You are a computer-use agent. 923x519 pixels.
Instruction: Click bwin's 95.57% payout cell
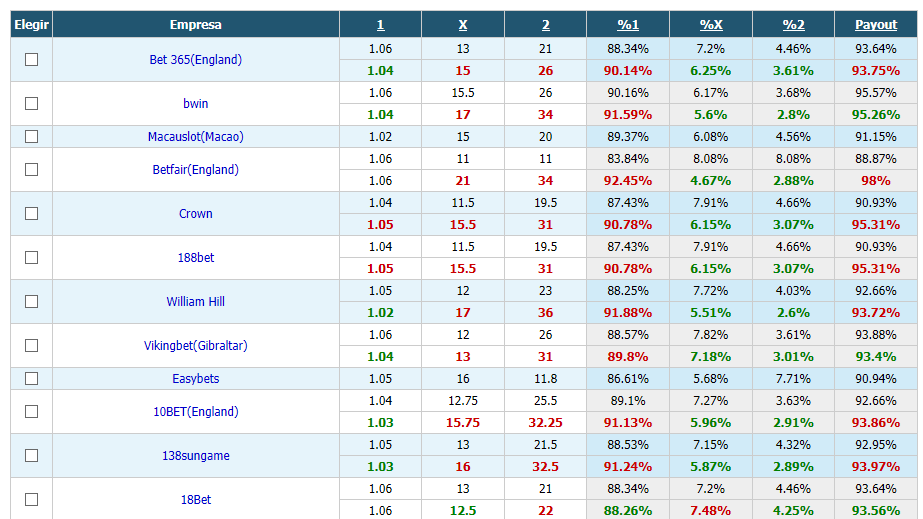coord(876,92)
